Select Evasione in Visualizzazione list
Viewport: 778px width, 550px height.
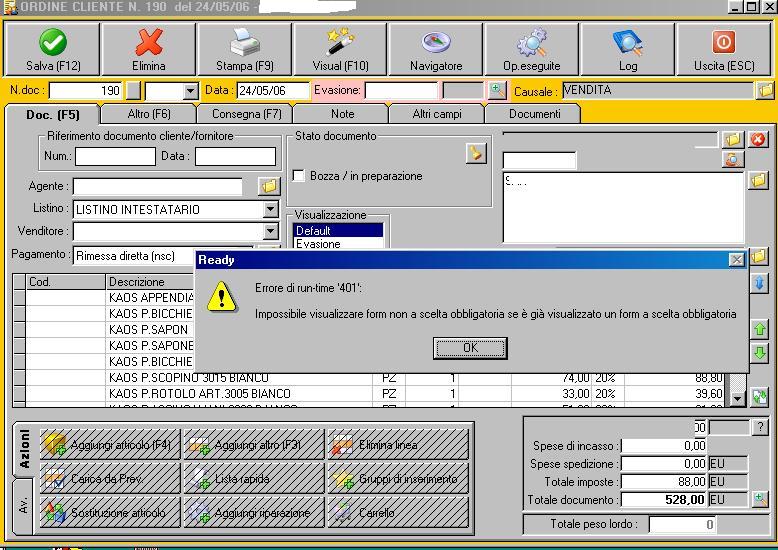[x=338, y=244]
